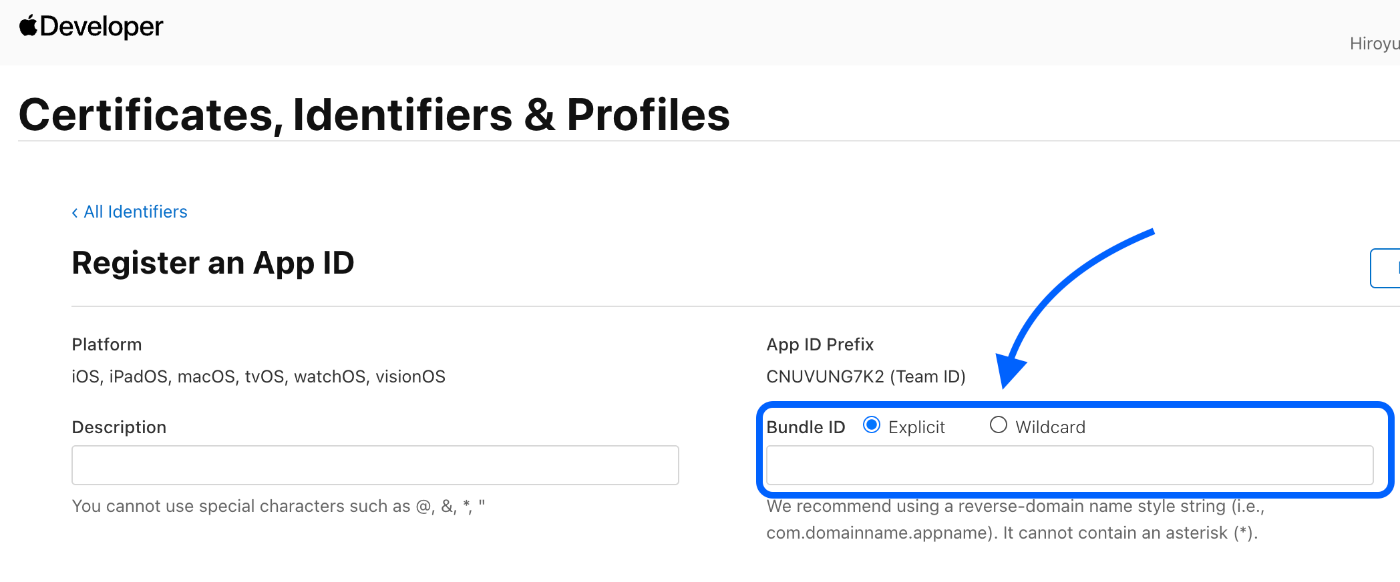
Task: Focus the Description text field
Action: pos(375,466)
